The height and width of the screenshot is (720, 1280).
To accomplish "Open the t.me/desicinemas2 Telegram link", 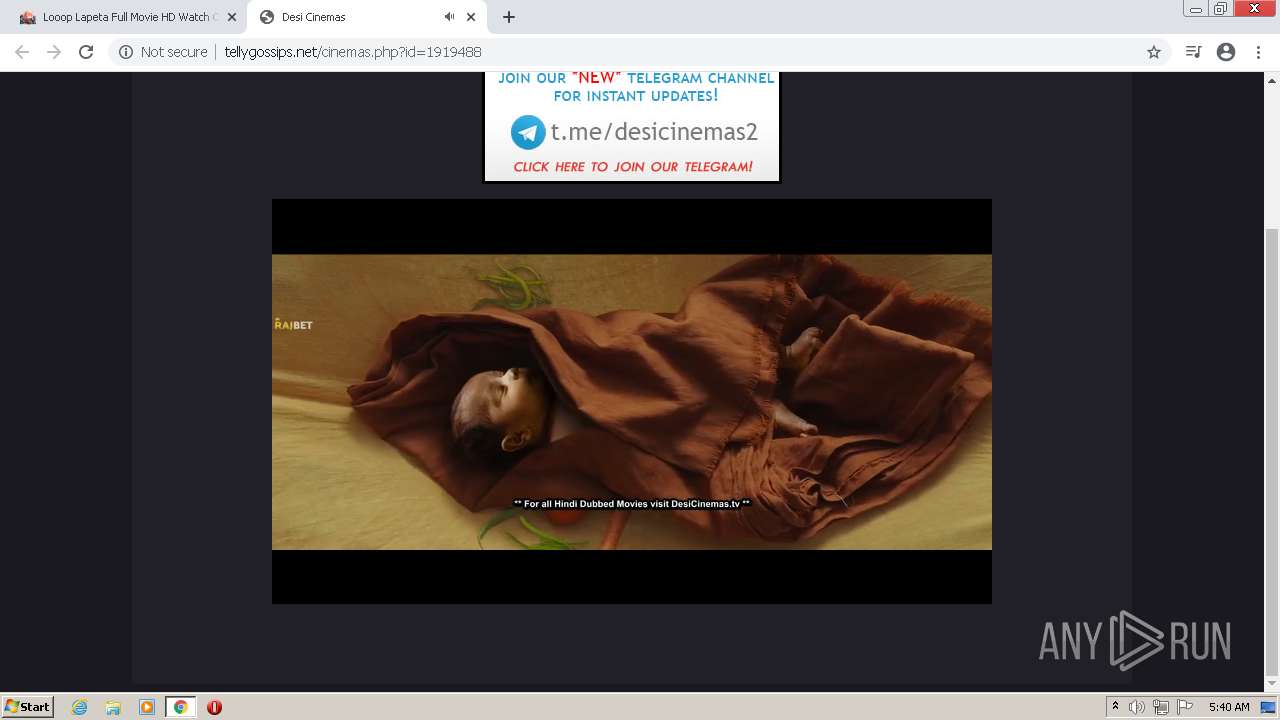I will coord(654,131).
